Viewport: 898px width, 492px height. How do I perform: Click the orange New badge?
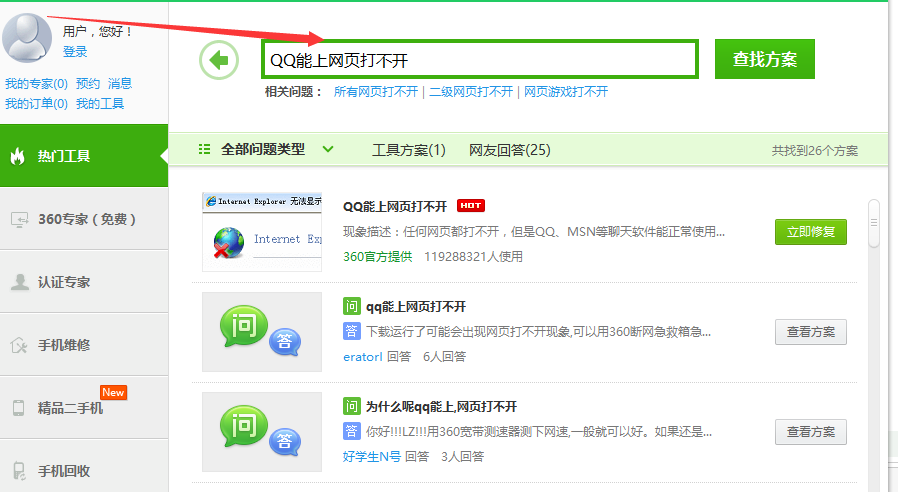(x=113, y=392)
